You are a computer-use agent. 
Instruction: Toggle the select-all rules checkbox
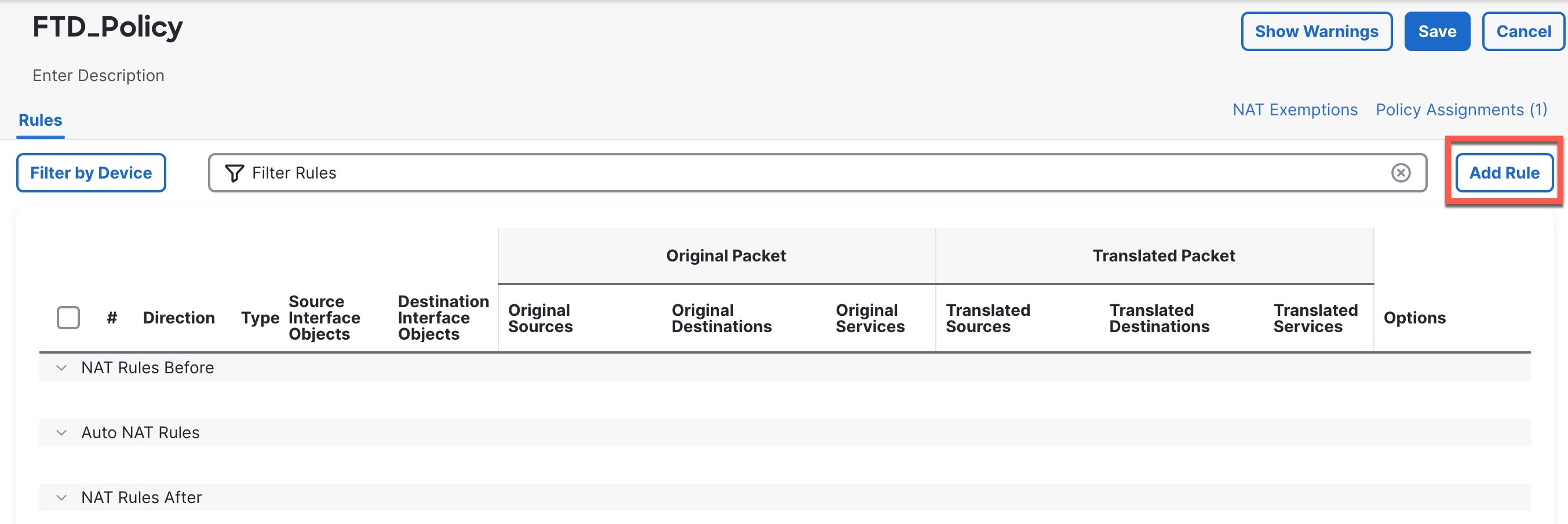pyautogui.click(x=68, y=318)
